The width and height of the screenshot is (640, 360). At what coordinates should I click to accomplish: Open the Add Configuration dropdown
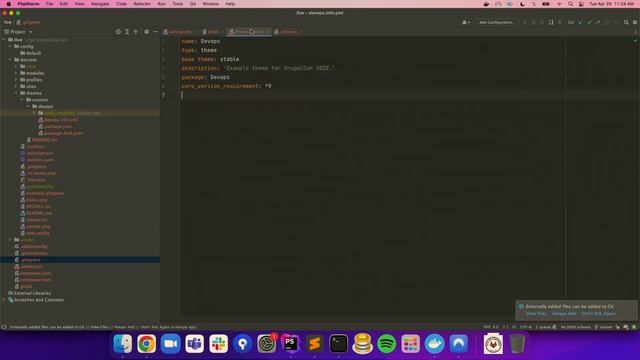[x=497, y=22]
